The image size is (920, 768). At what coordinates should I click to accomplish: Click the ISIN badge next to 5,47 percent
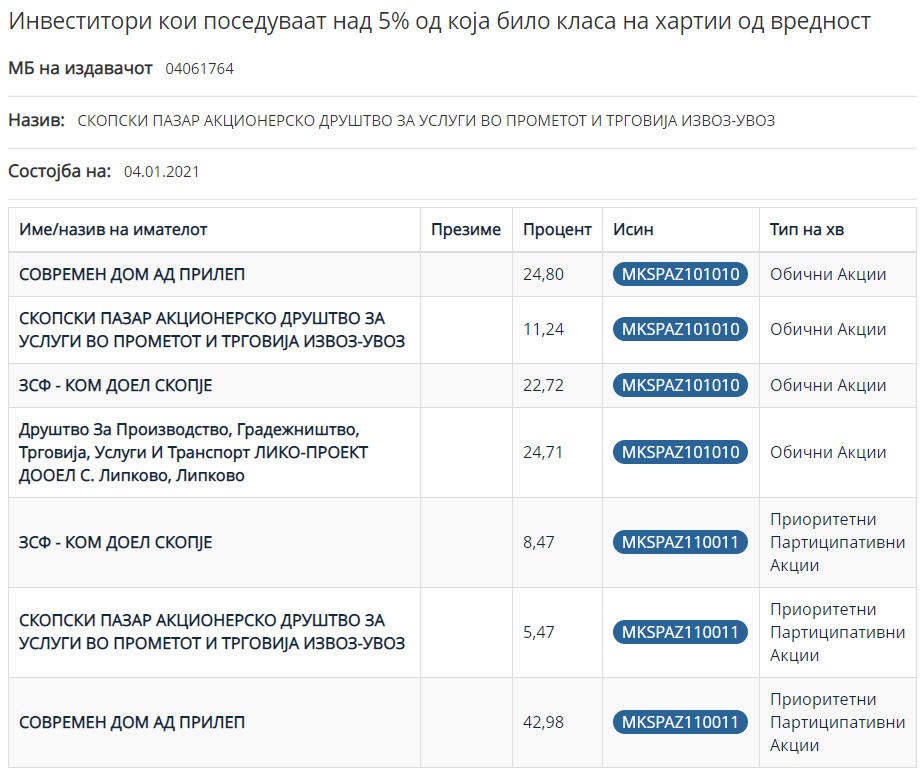(680, 632)
